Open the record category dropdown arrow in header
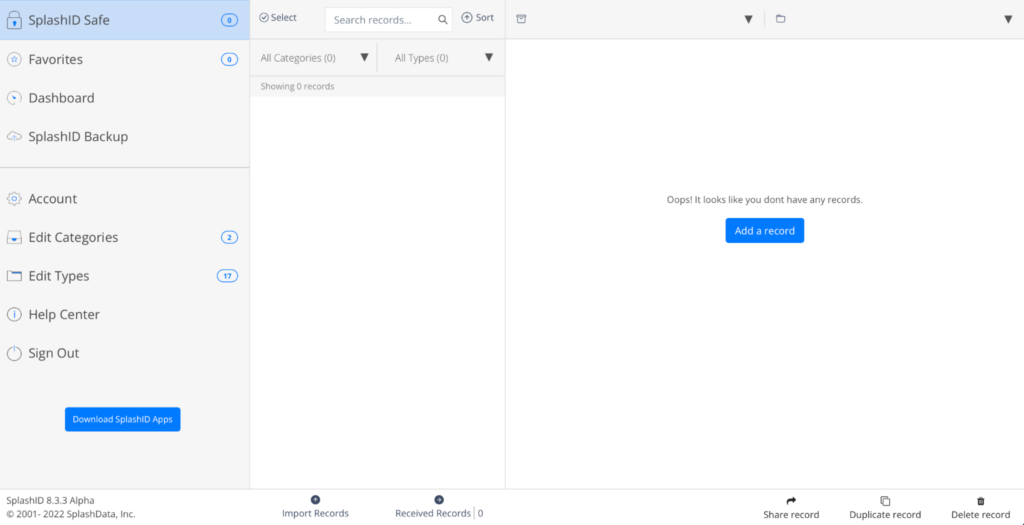The height and width of the screenshot is (525, 1024). (x=748, y=20)
